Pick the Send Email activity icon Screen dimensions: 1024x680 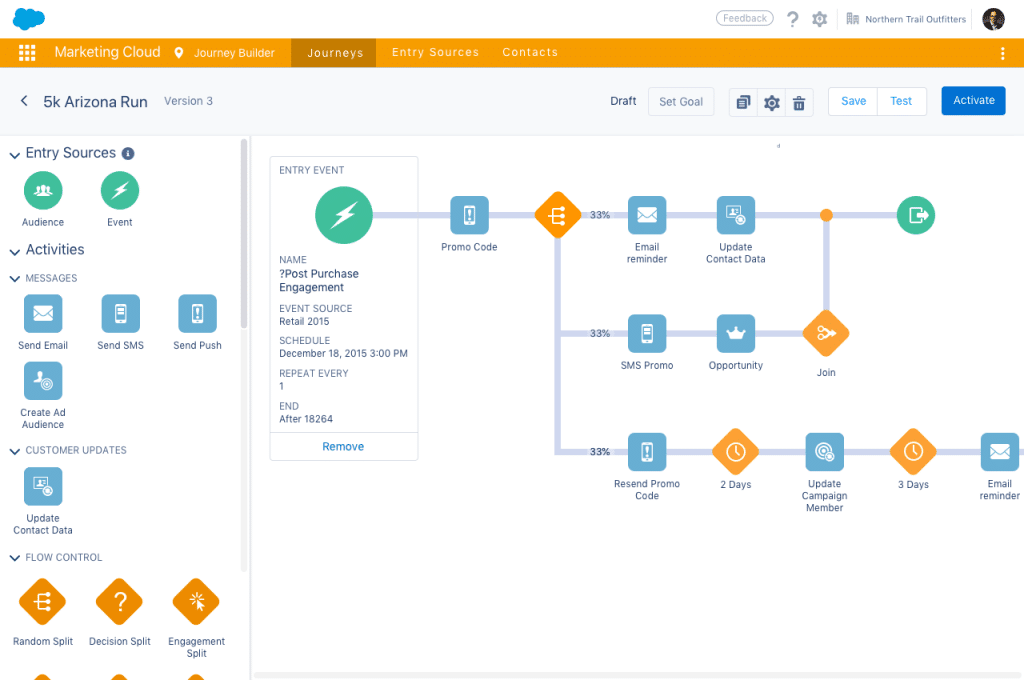(x=43, y=314)
